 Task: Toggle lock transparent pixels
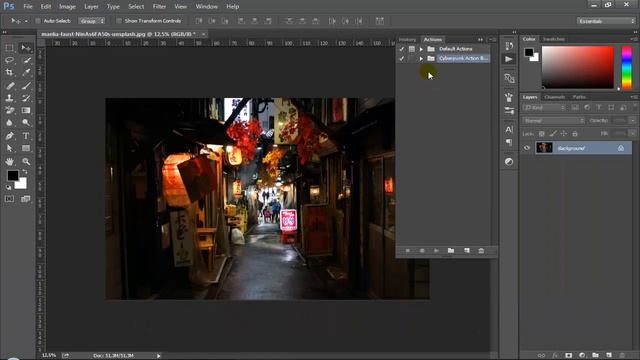click(x=541, y=134)
